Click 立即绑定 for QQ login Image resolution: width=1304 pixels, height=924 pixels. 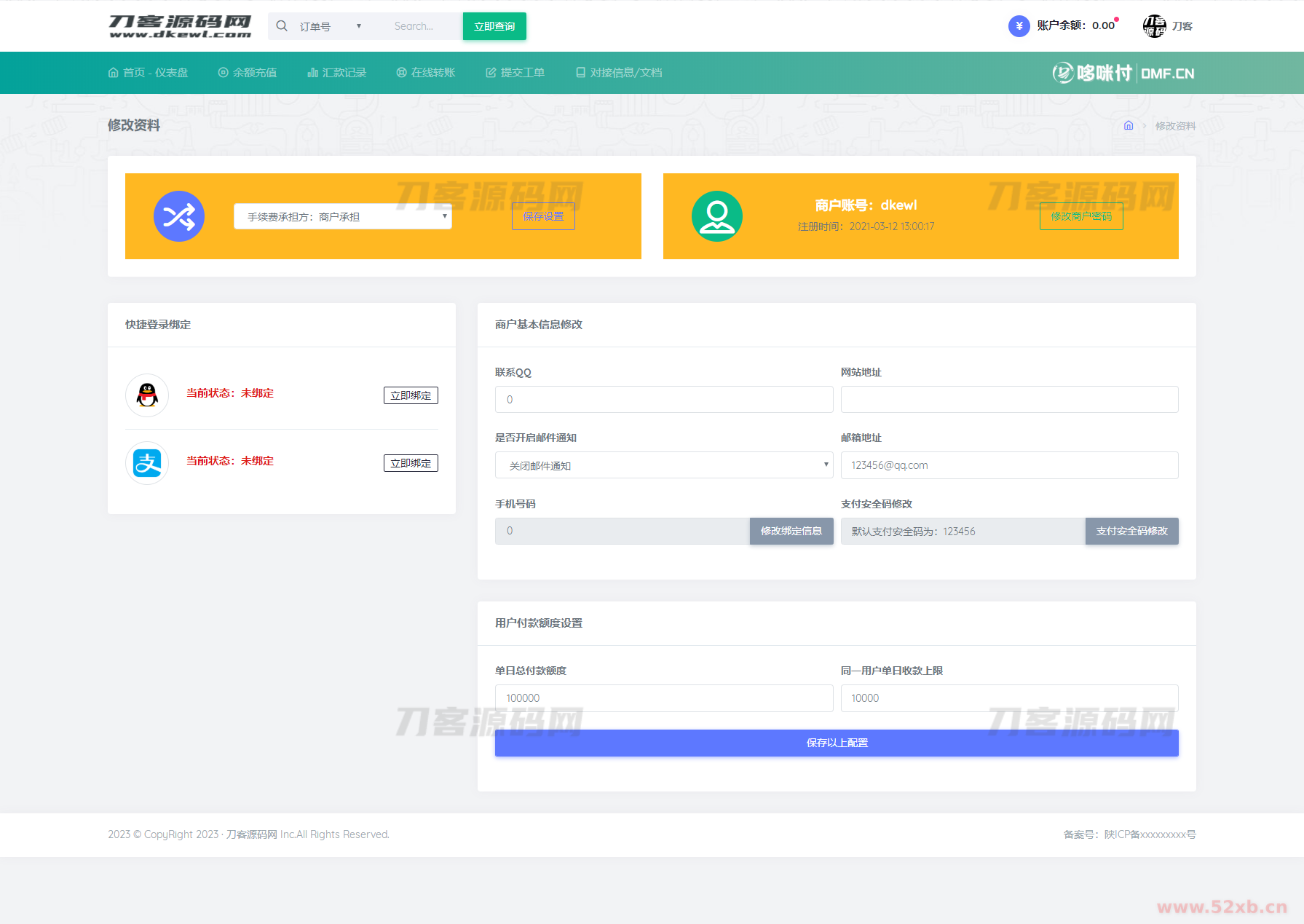411,395
